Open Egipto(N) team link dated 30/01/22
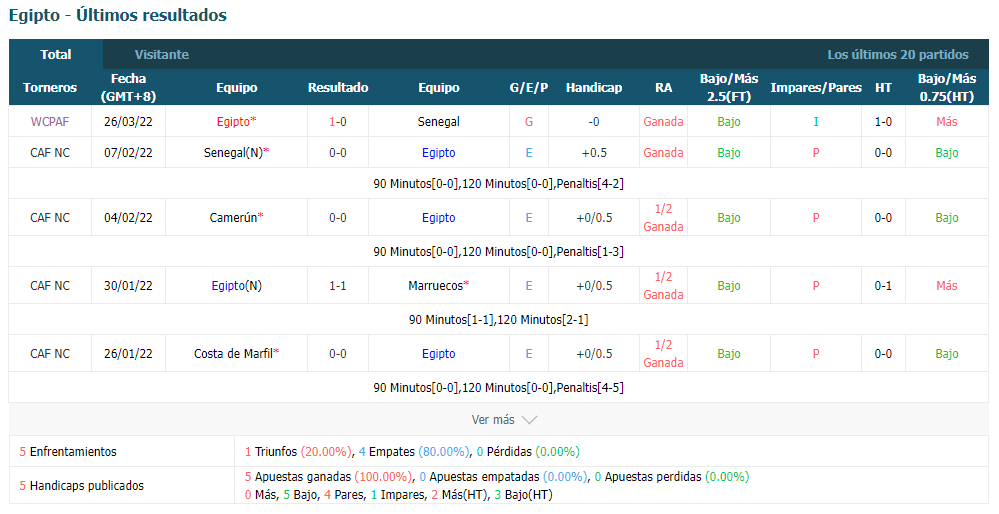Screen dimensions: 999x514 236,285
